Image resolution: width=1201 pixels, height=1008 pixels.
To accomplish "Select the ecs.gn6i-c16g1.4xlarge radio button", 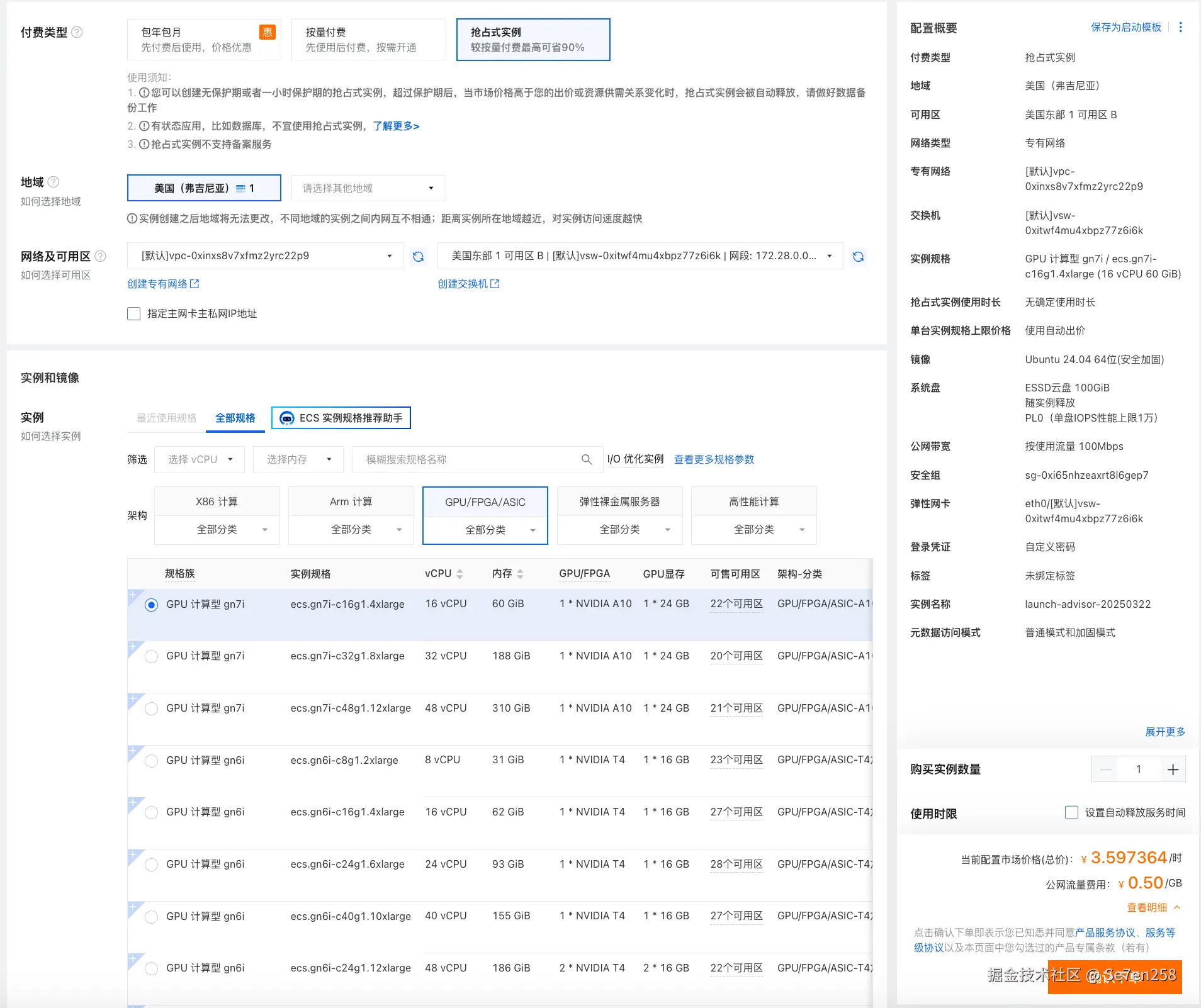I will tap(151, 812).
